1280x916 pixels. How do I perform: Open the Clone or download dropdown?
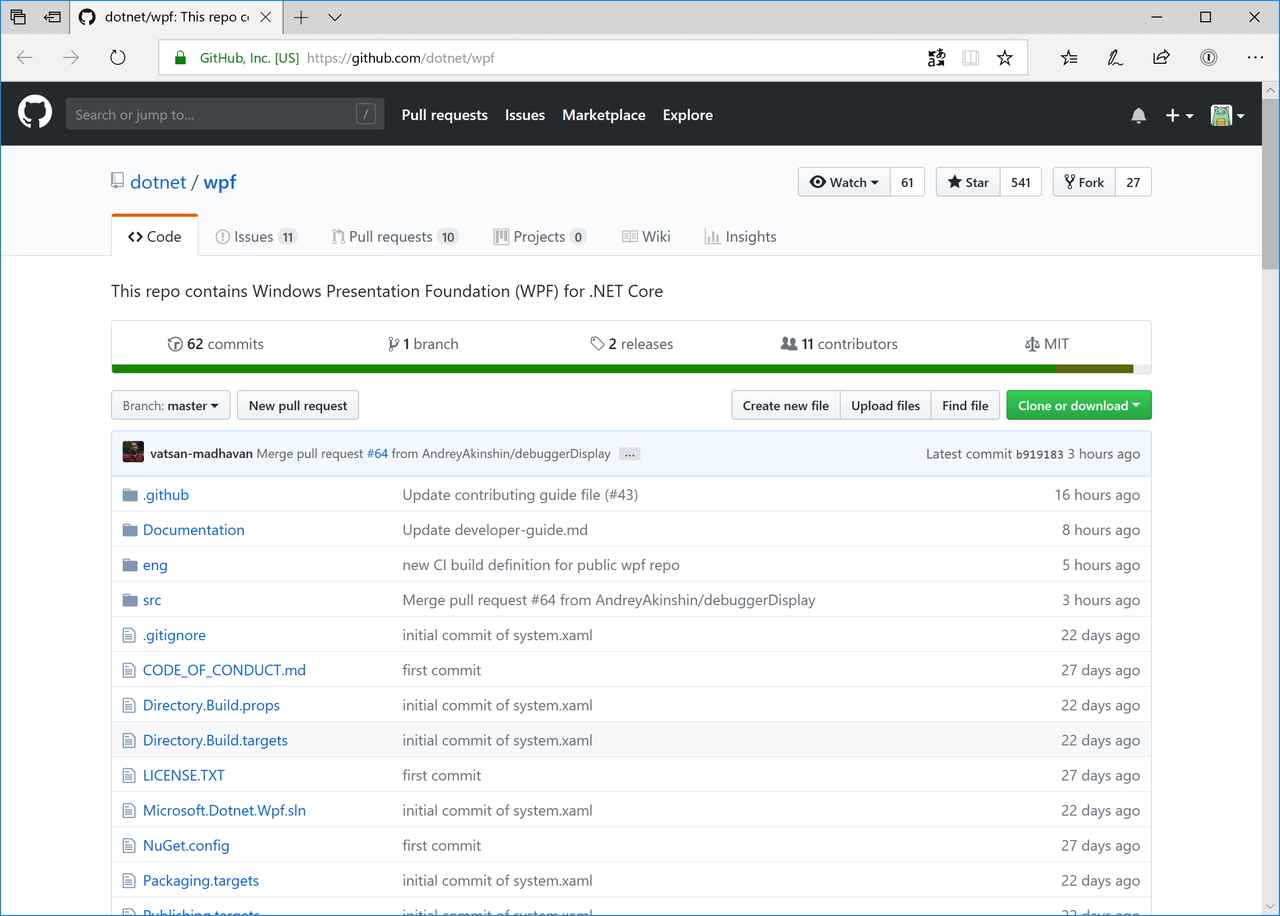pyautogui.click(x=1078, y=405)
